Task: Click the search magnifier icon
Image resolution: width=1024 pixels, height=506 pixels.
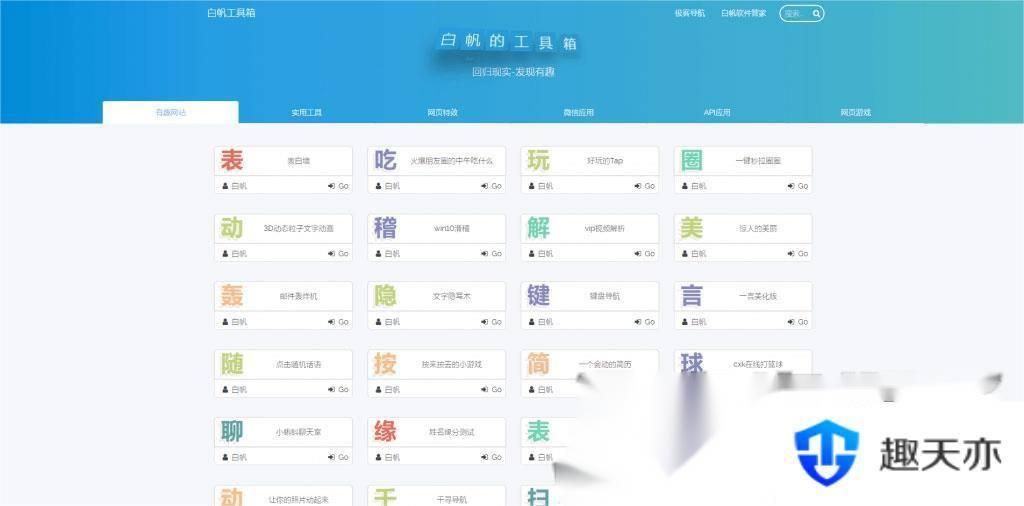Action: click(x=816, y=13)
